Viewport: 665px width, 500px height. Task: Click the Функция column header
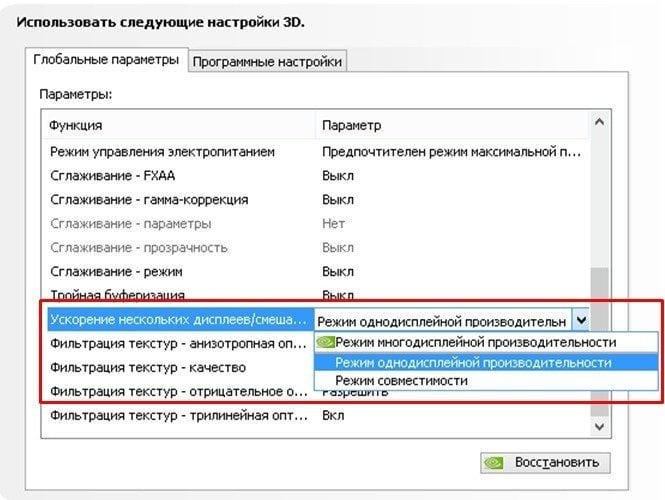pyautogui.click(x=179, y=125)
